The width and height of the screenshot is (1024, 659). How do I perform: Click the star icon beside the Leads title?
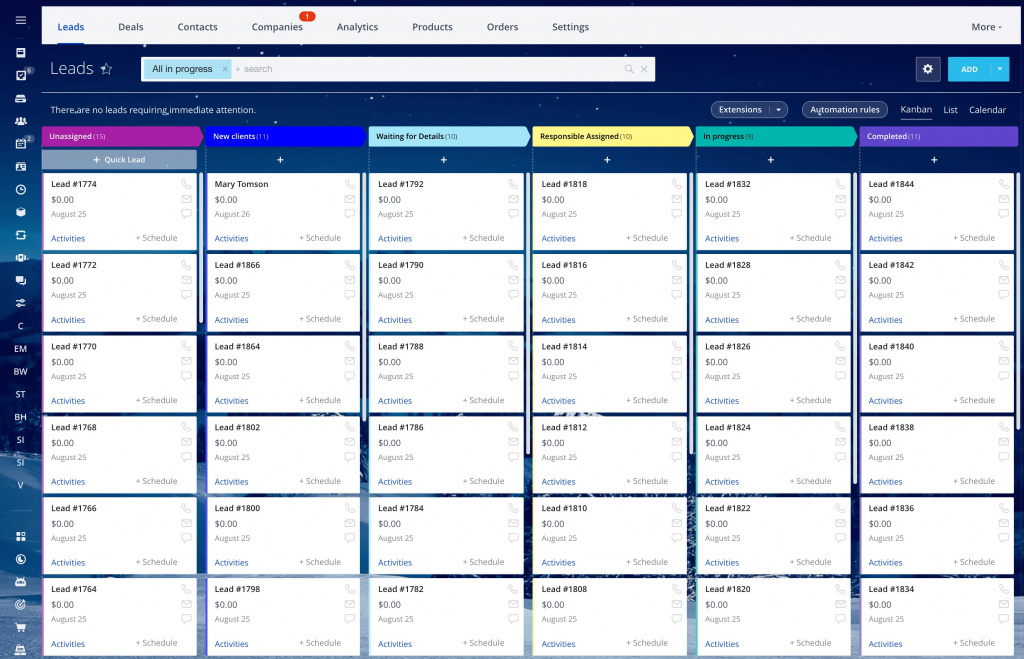click(107, 69)
